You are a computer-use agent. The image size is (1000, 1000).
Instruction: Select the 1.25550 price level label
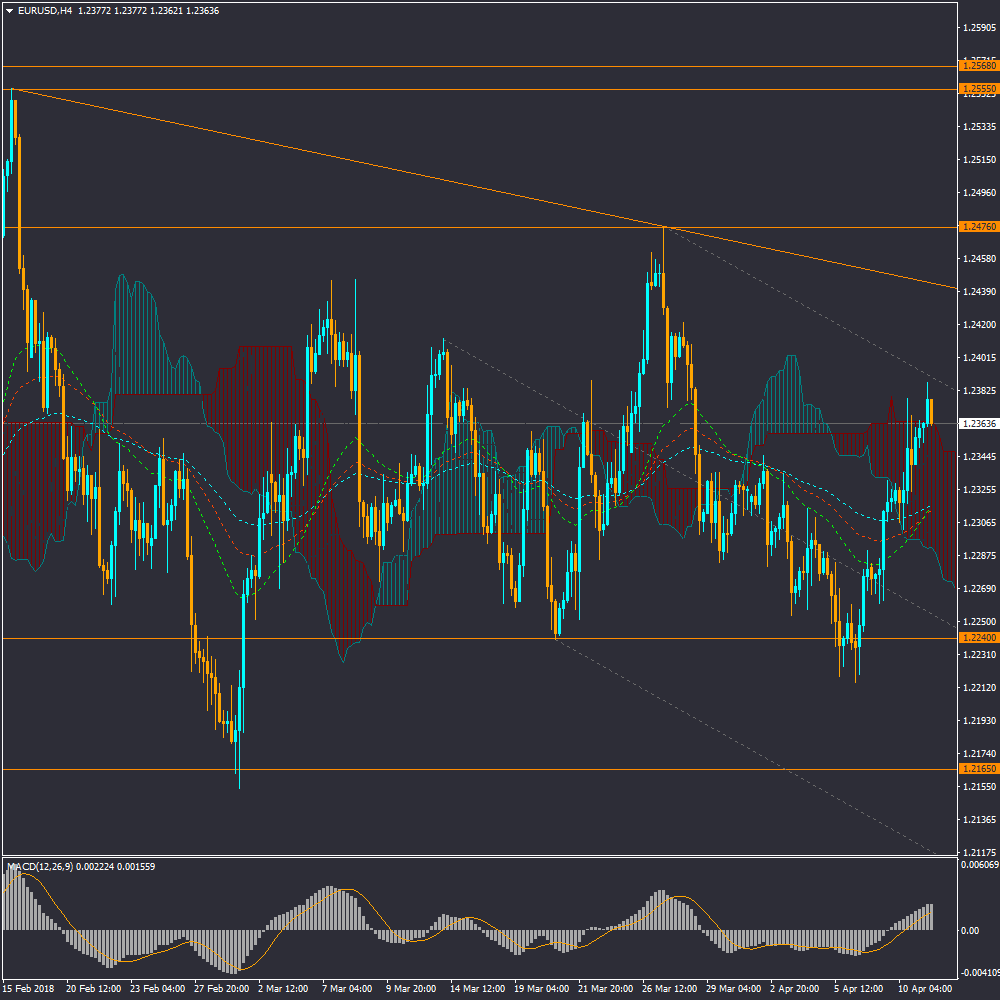(977, 89)
